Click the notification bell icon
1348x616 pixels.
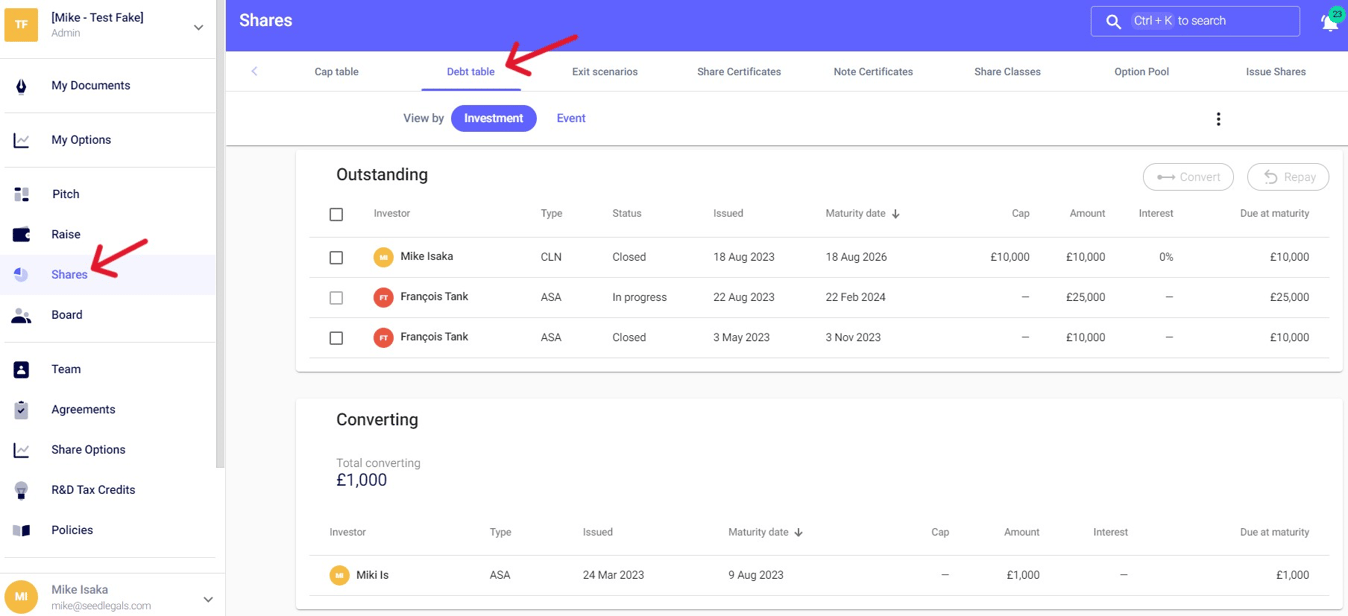(1329, 22)
